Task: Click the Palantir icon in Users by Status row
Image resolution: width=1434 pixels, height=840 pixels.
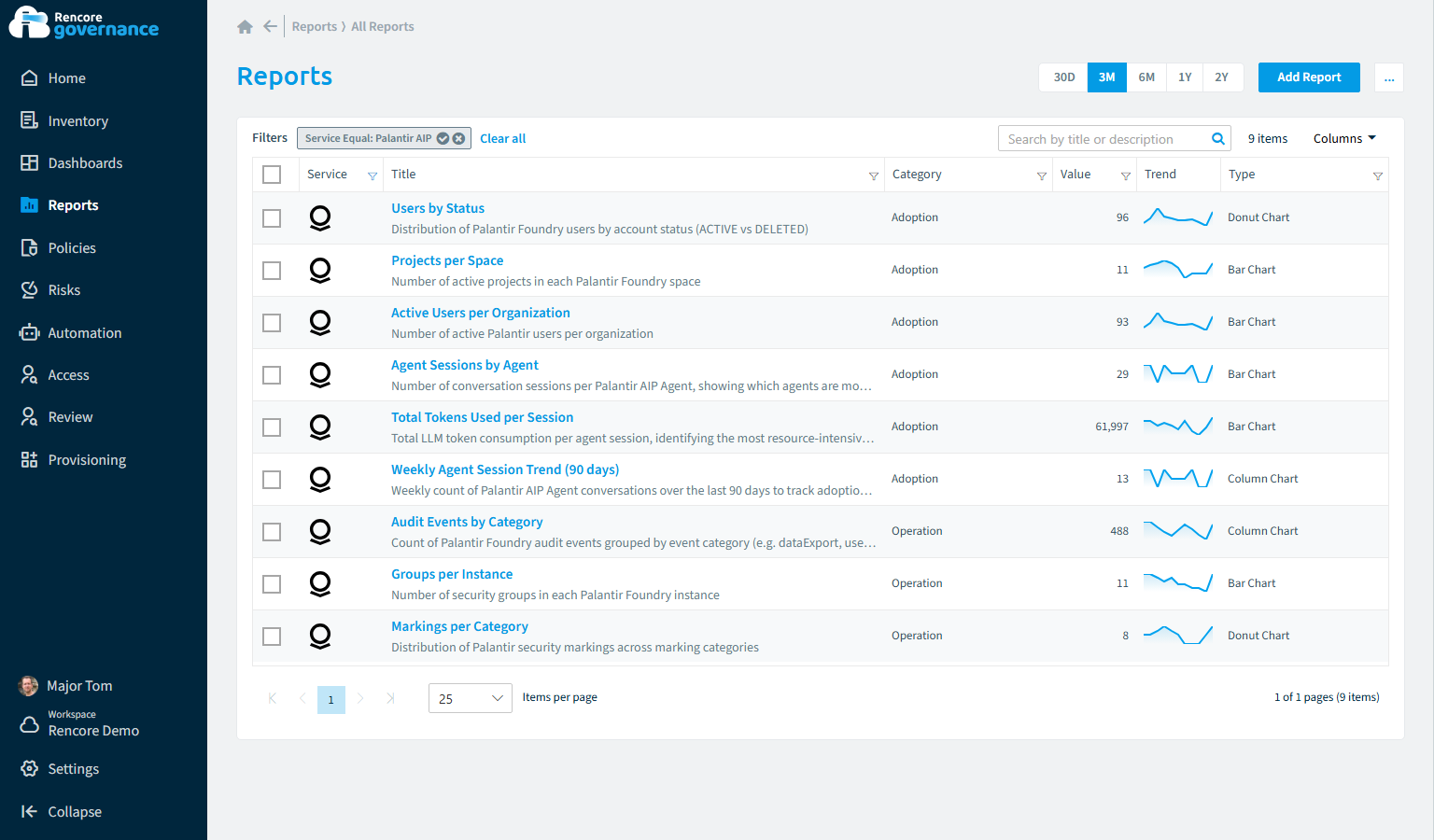Action: [320, 218]
